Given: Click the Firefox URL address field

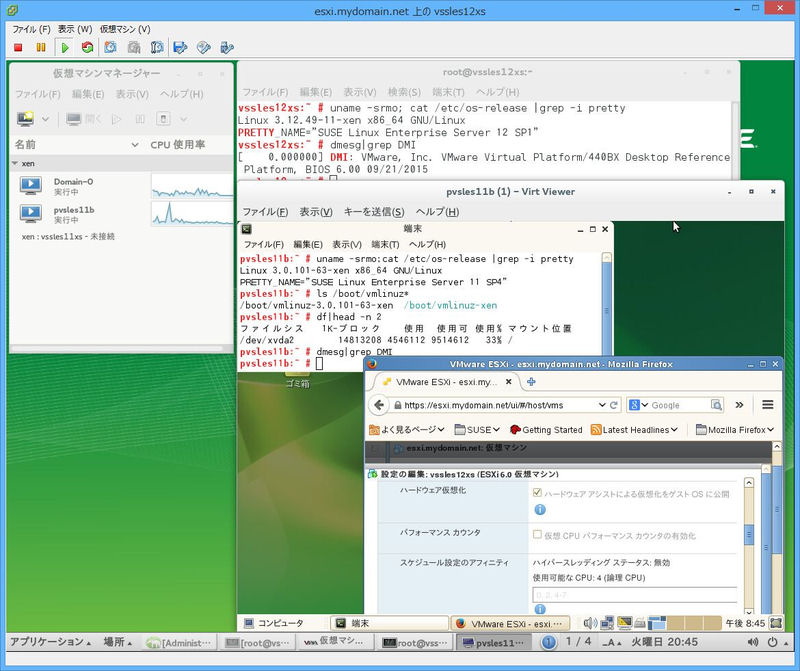Looking at the screenshot, I should 499,405.
